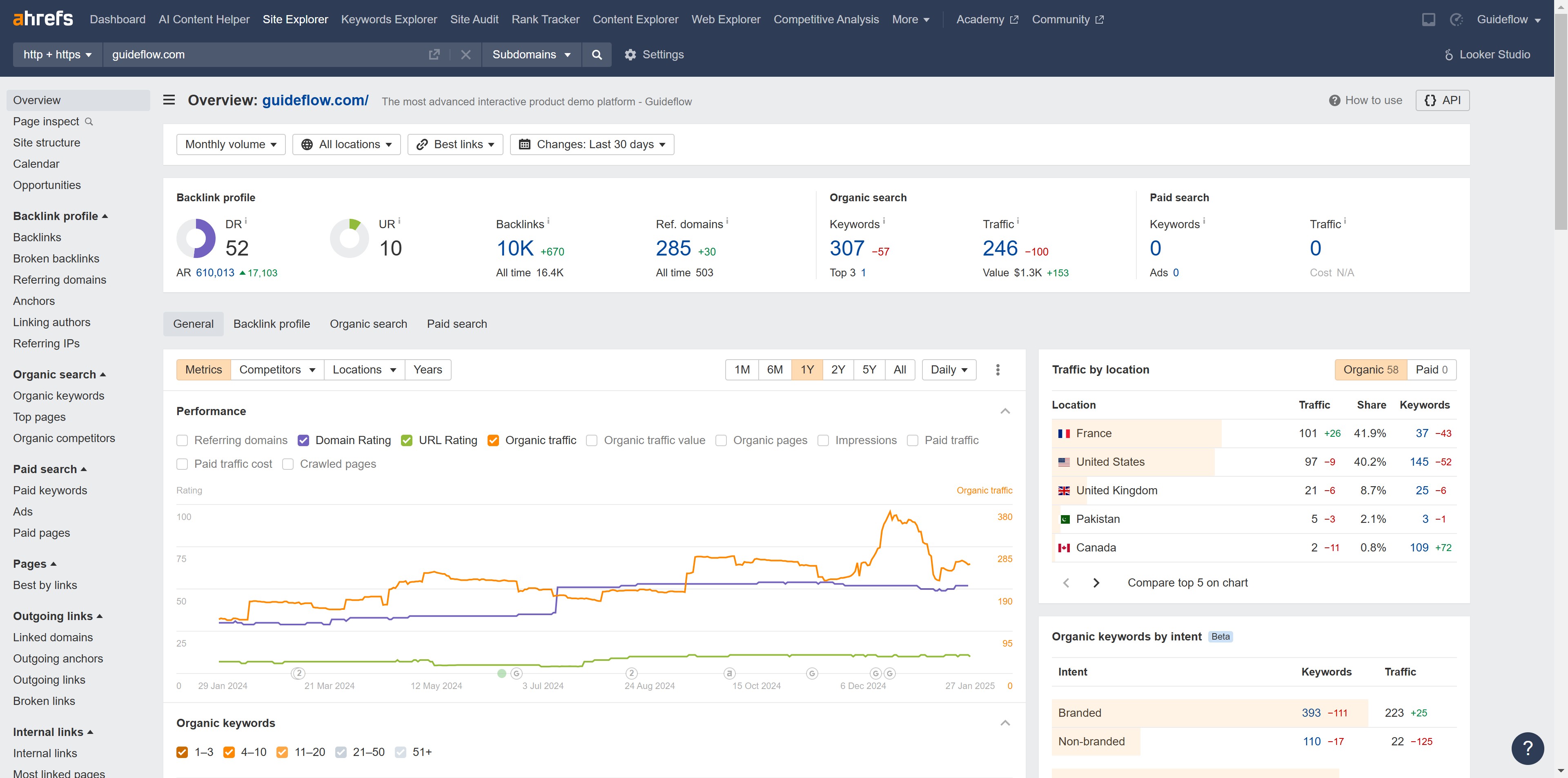
Task: Click the API button
Action: (x=1442, y=100)
